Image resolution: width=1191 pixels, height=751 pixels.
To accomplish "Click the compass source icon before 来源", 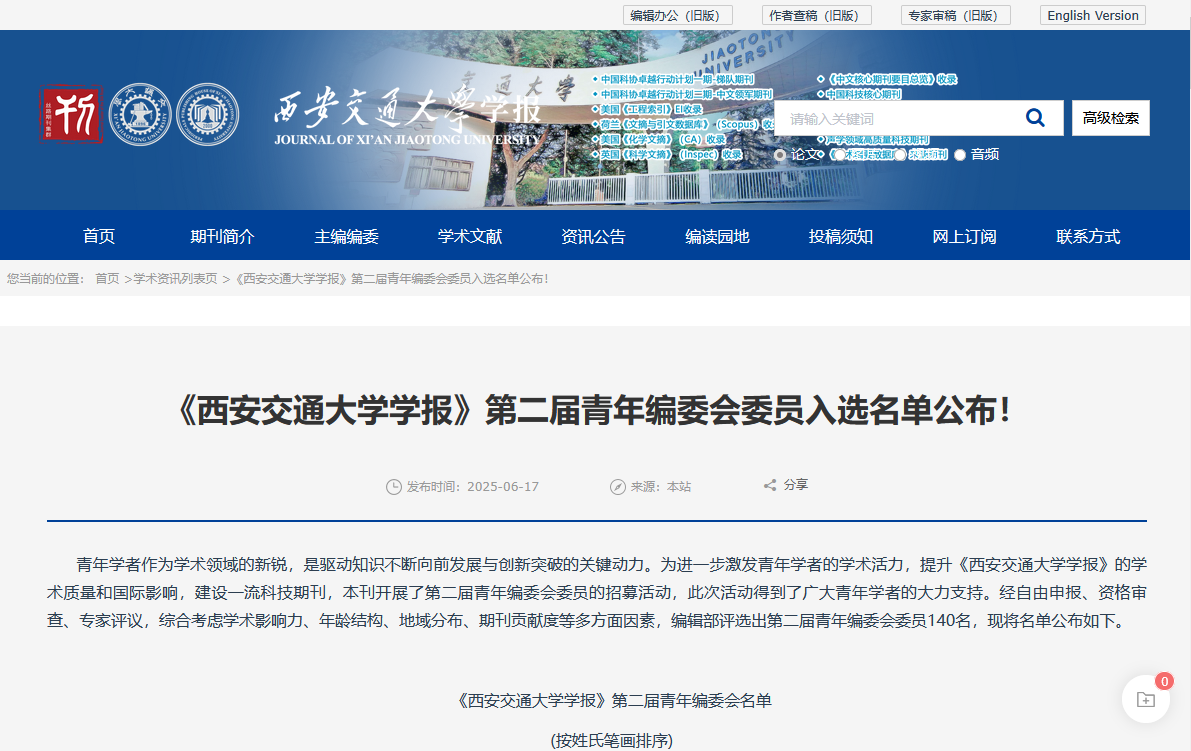I will [x=617, y=487].
